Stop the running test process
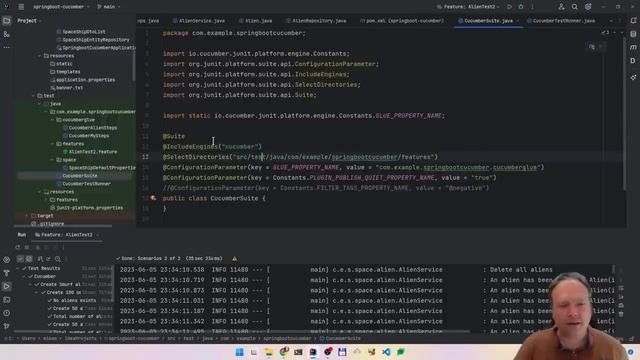 point(27,247)
